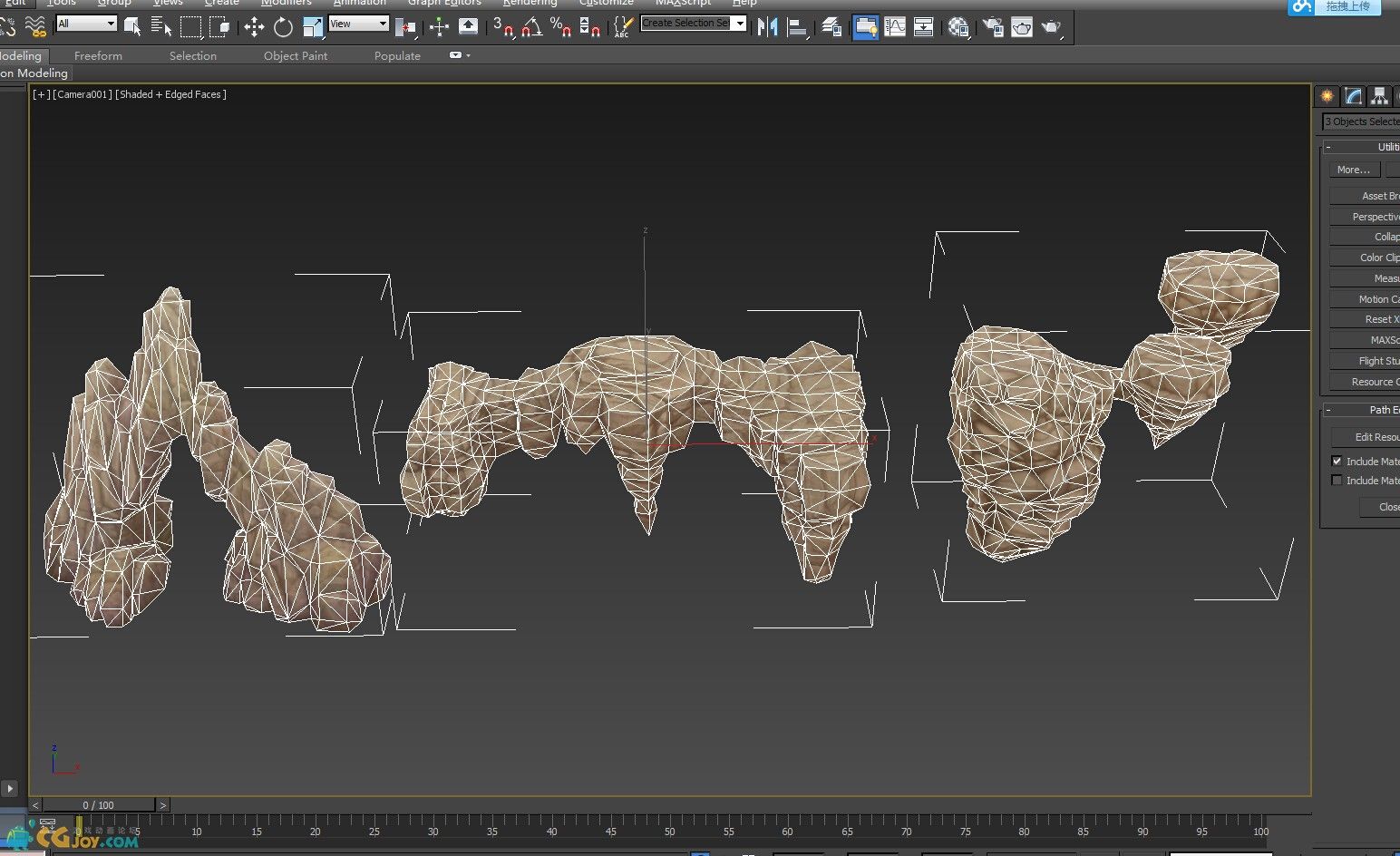Switch to the Object Paint ribbon tab
This screenshot has width=1400, height=856.
point(296,55)
